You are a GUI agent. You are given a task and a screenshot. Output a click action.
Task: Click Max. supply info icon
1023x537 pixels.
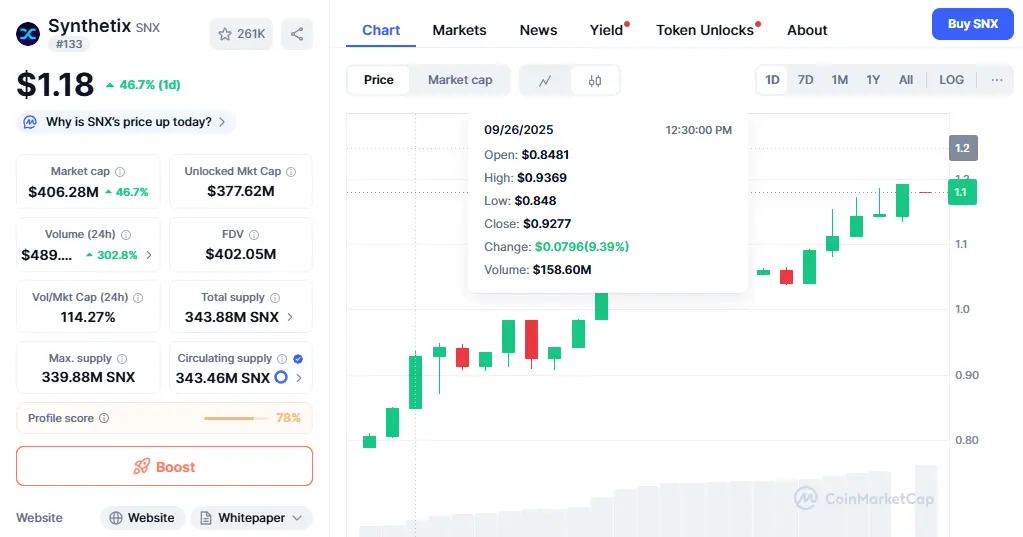pos(122,358)
